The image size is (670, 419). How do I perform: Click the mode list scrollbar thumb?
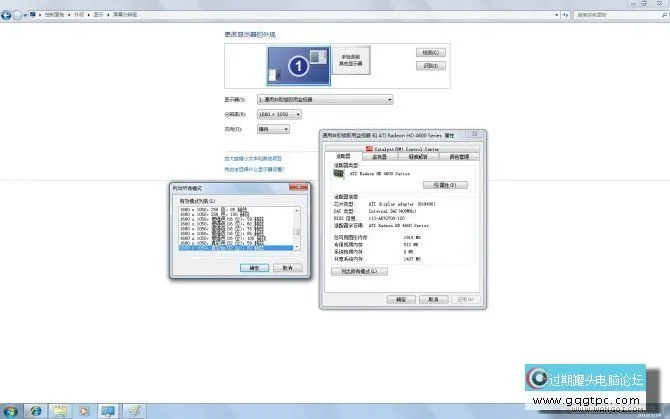point(297,232)
